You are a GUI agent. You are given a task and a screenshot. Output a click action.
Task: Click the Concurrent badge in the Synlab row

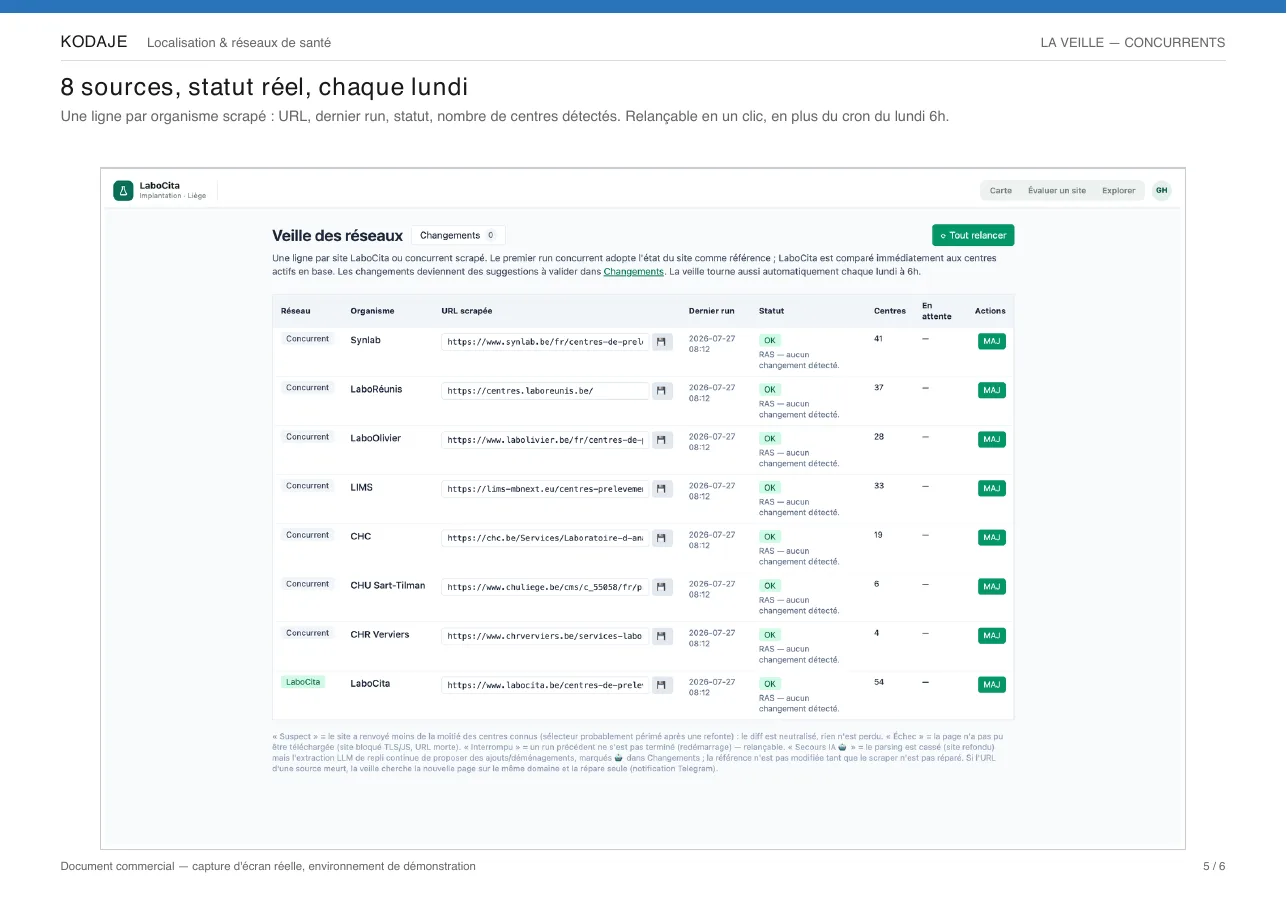(x=307, y=339)
